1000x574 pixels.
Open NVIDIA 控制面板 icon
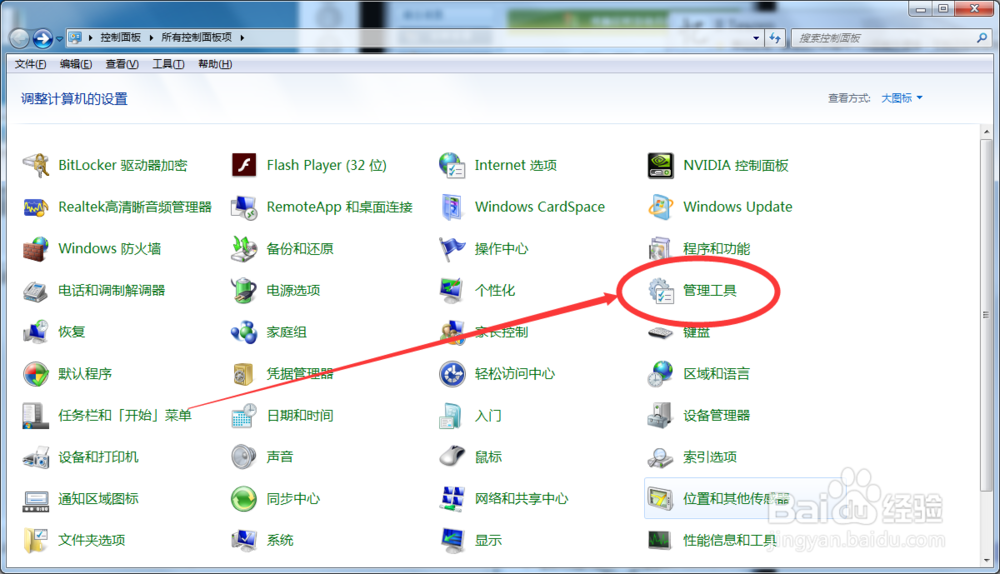click(x=660, y=165)
